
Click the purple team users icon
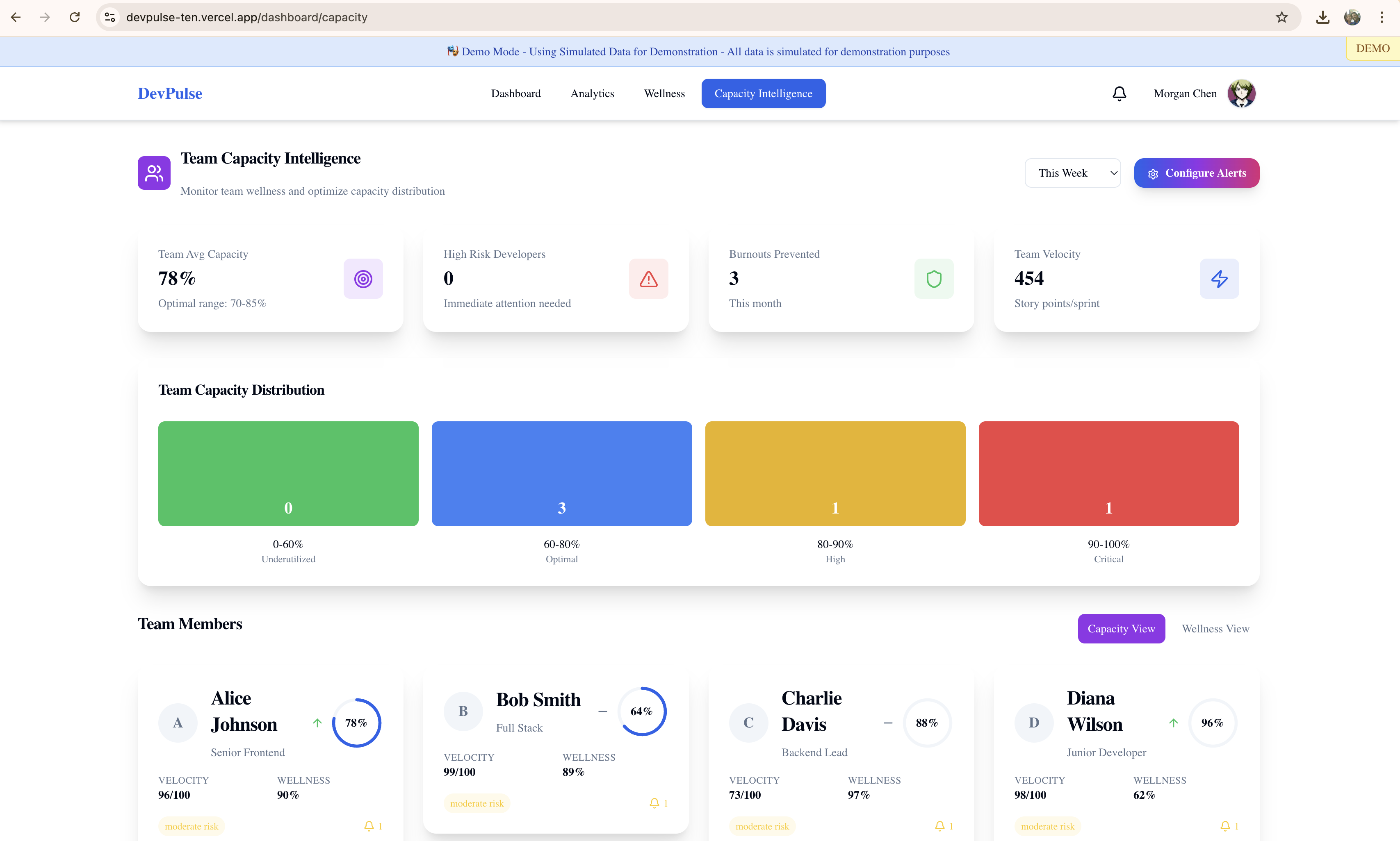[x=154, y=173]
